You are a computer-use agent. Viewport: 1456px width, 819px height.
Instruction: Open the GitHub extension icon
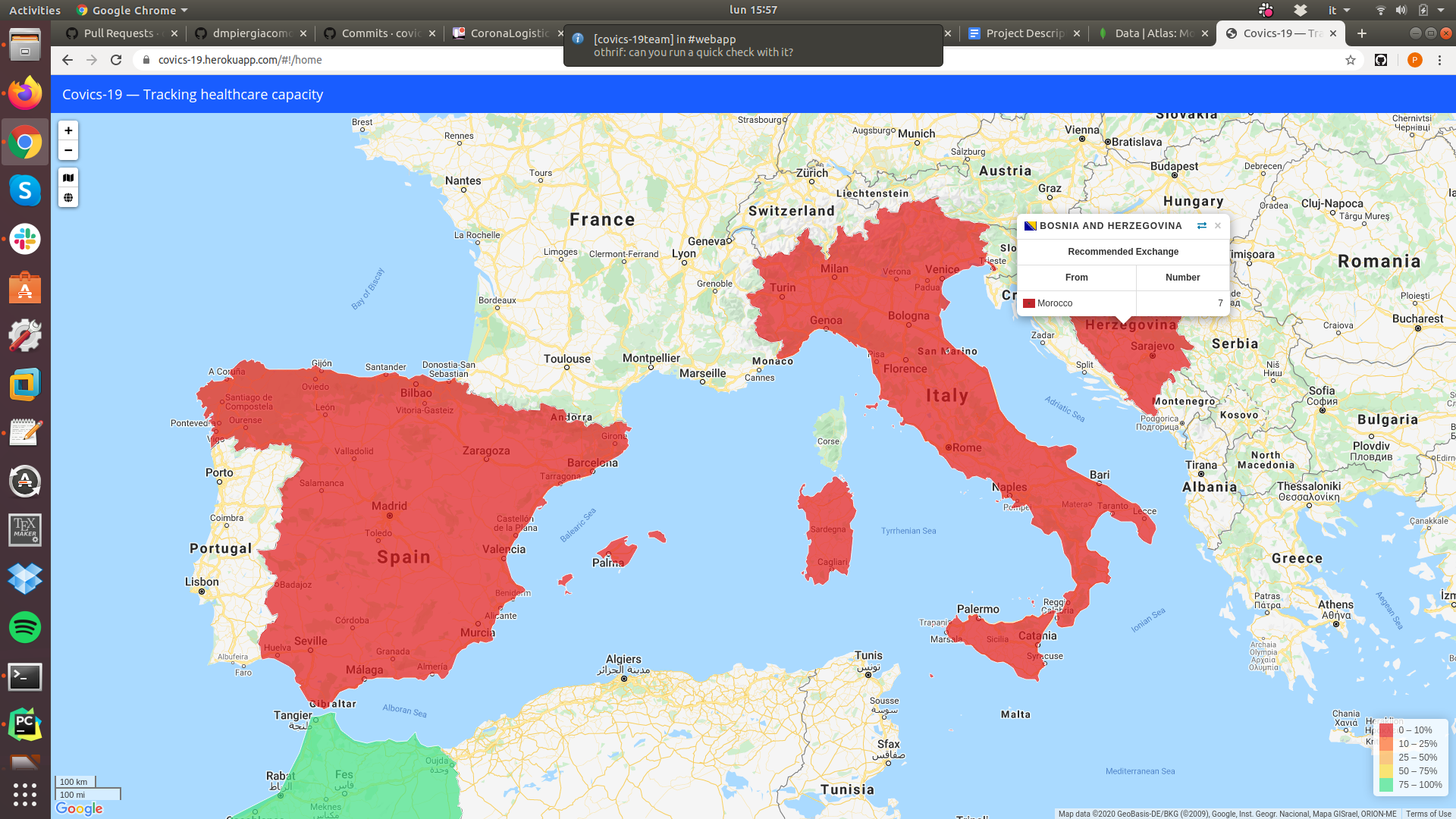(1381, 60)
